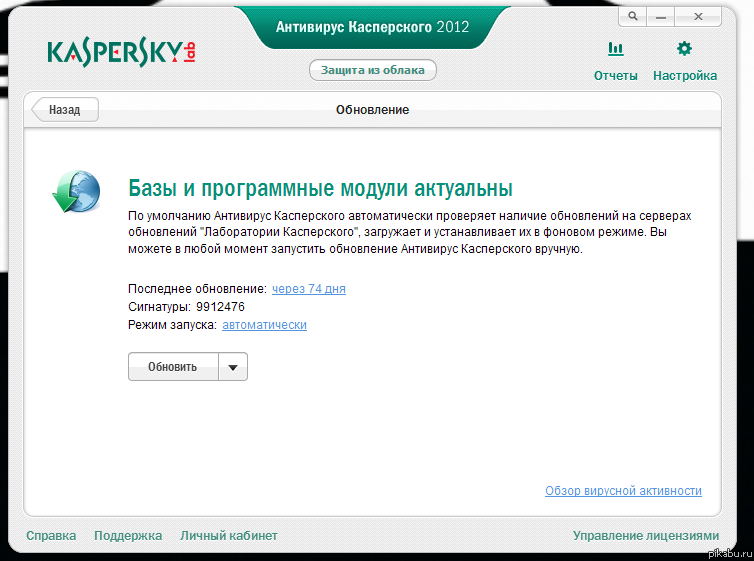Open the Поддержка support link
The width and height of the screenshot is (754, 561).
[x=128, y=536]
